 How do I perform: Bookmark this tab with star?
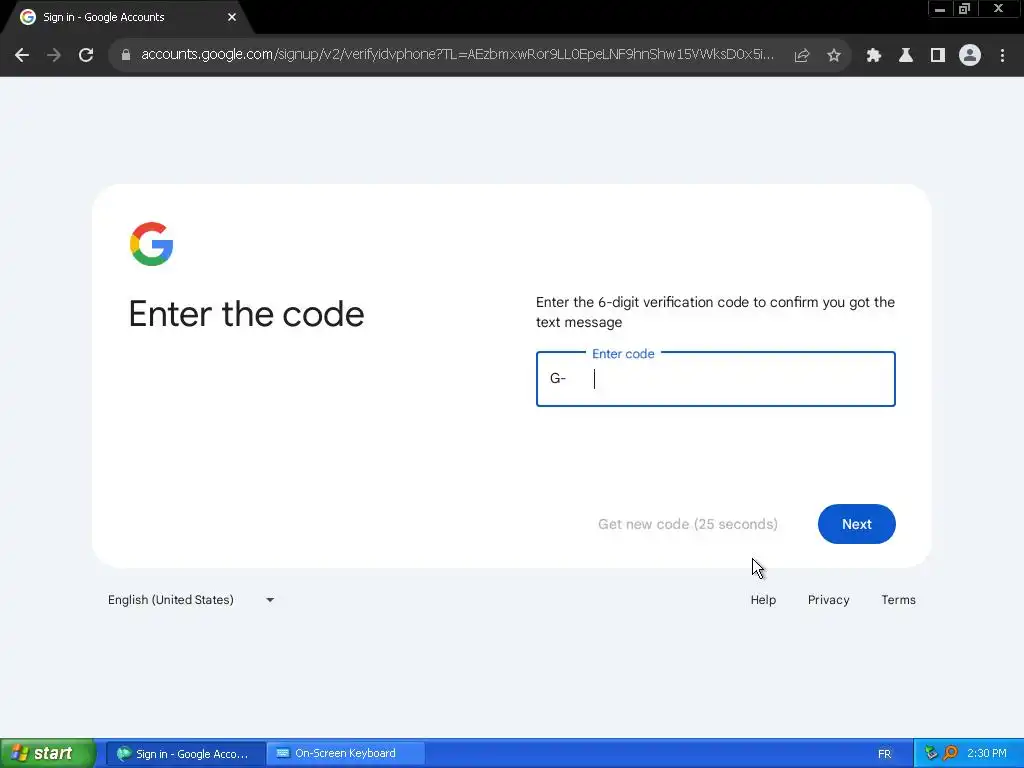[834, 55]
